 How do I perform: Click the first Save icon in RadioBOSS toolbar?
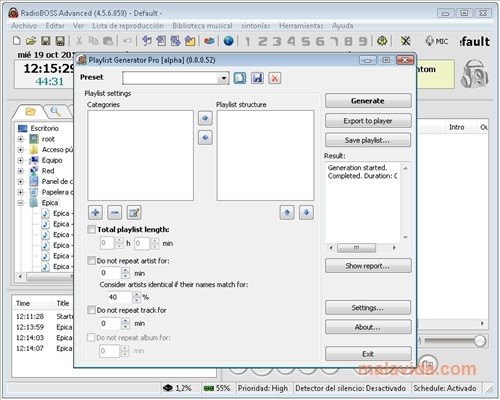tap(46, 41)
